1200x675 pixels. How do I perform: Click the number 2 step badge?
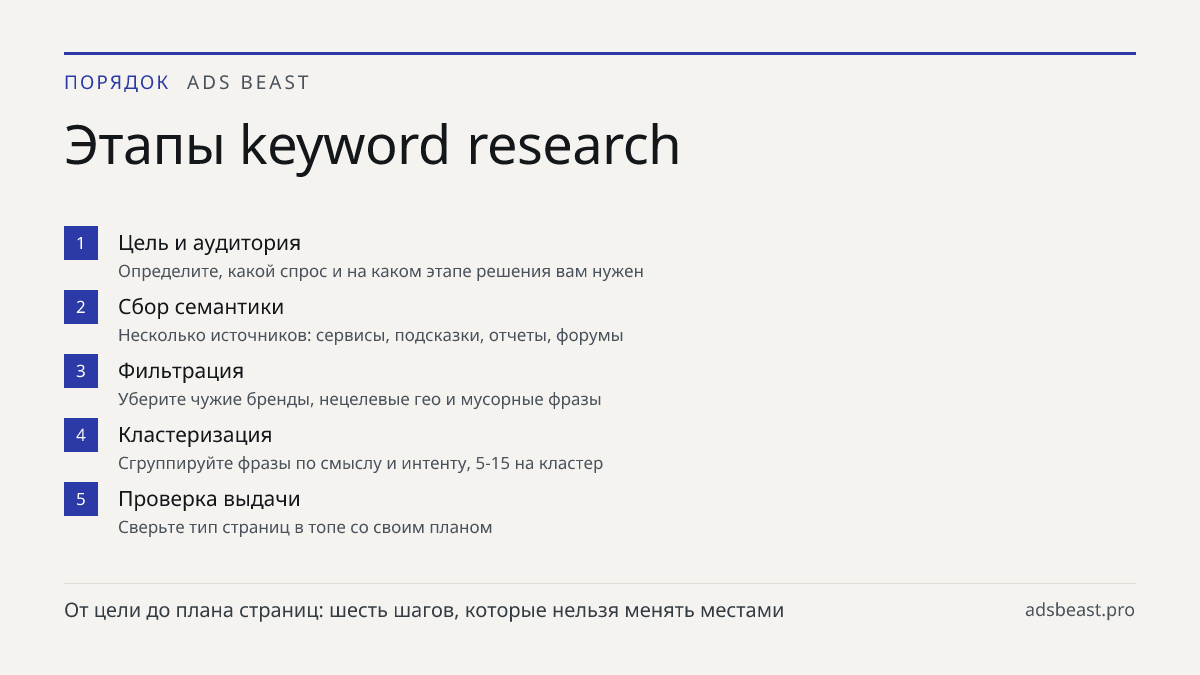81,307
